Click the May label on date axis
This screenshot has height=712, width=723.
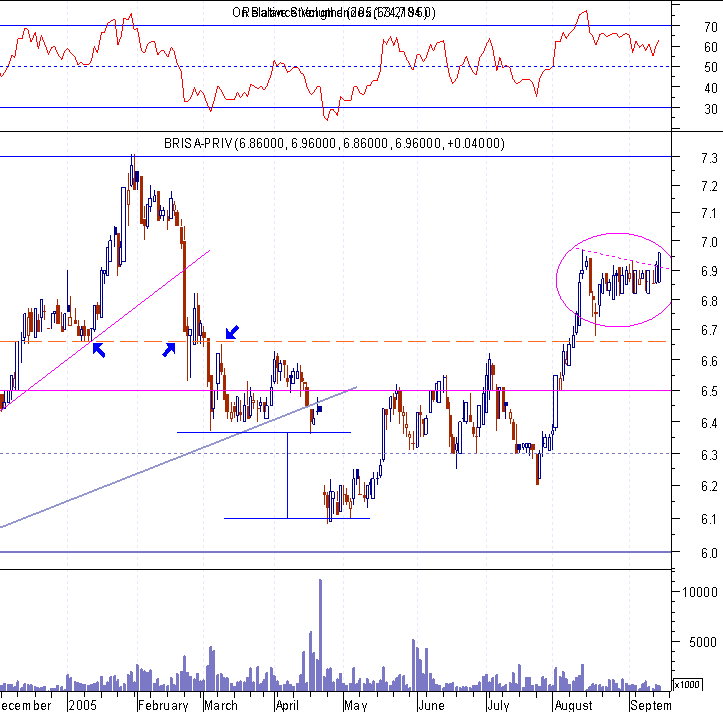(356, 705)
